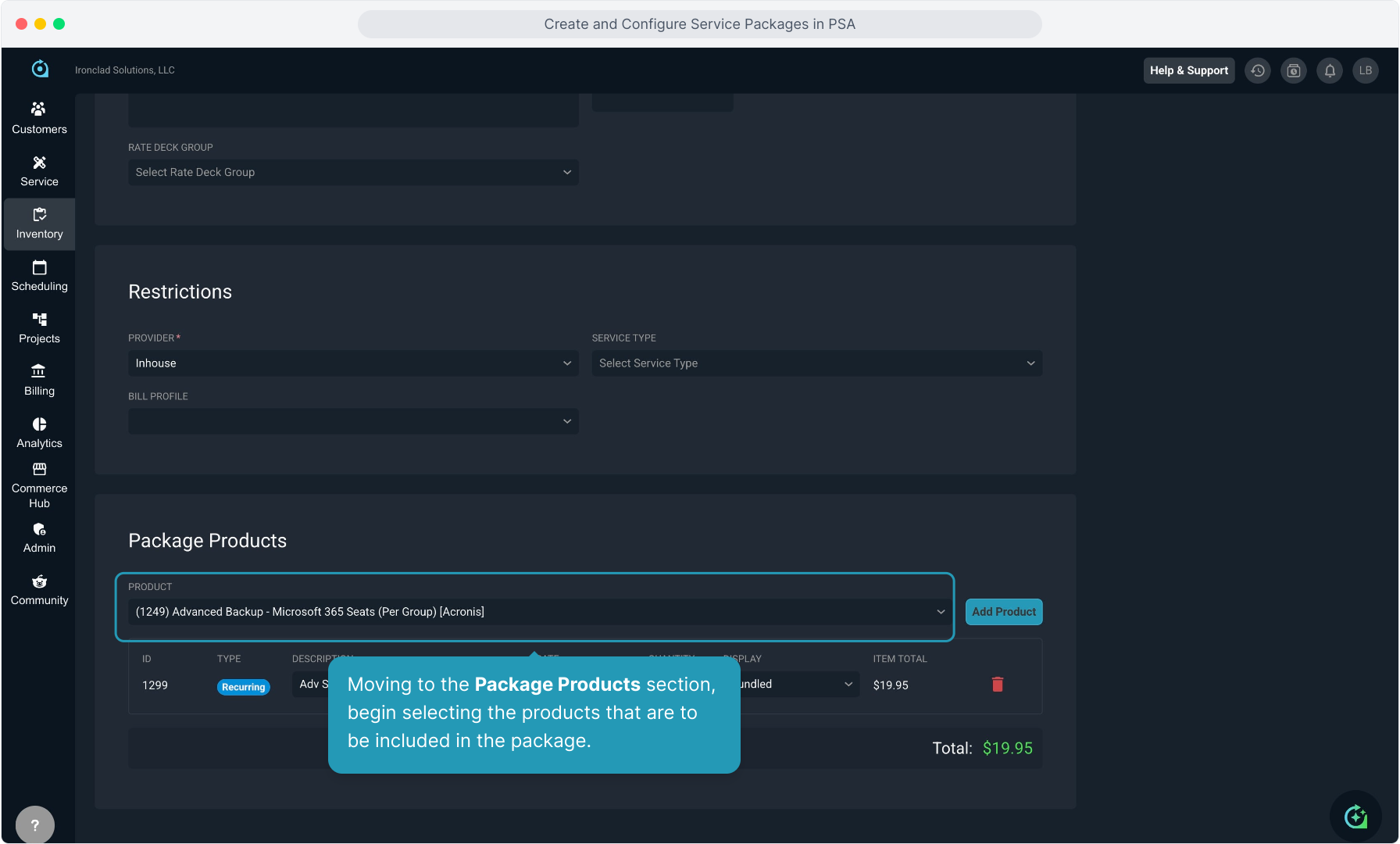
Task: Expand the Select Service Type dropdown
Action: pos(816,363)
